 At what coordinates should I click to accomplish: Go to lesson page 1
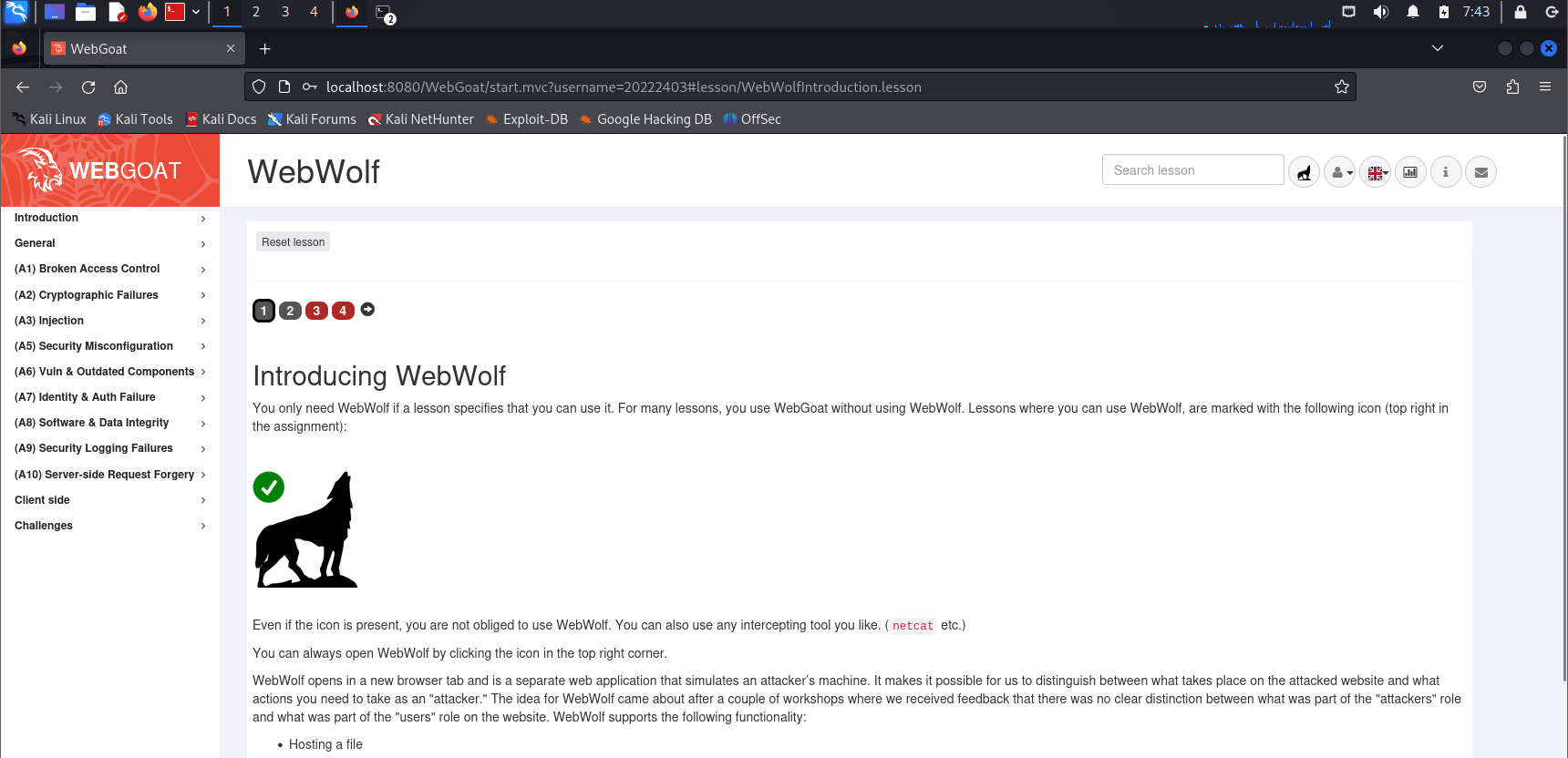(263, 311)
